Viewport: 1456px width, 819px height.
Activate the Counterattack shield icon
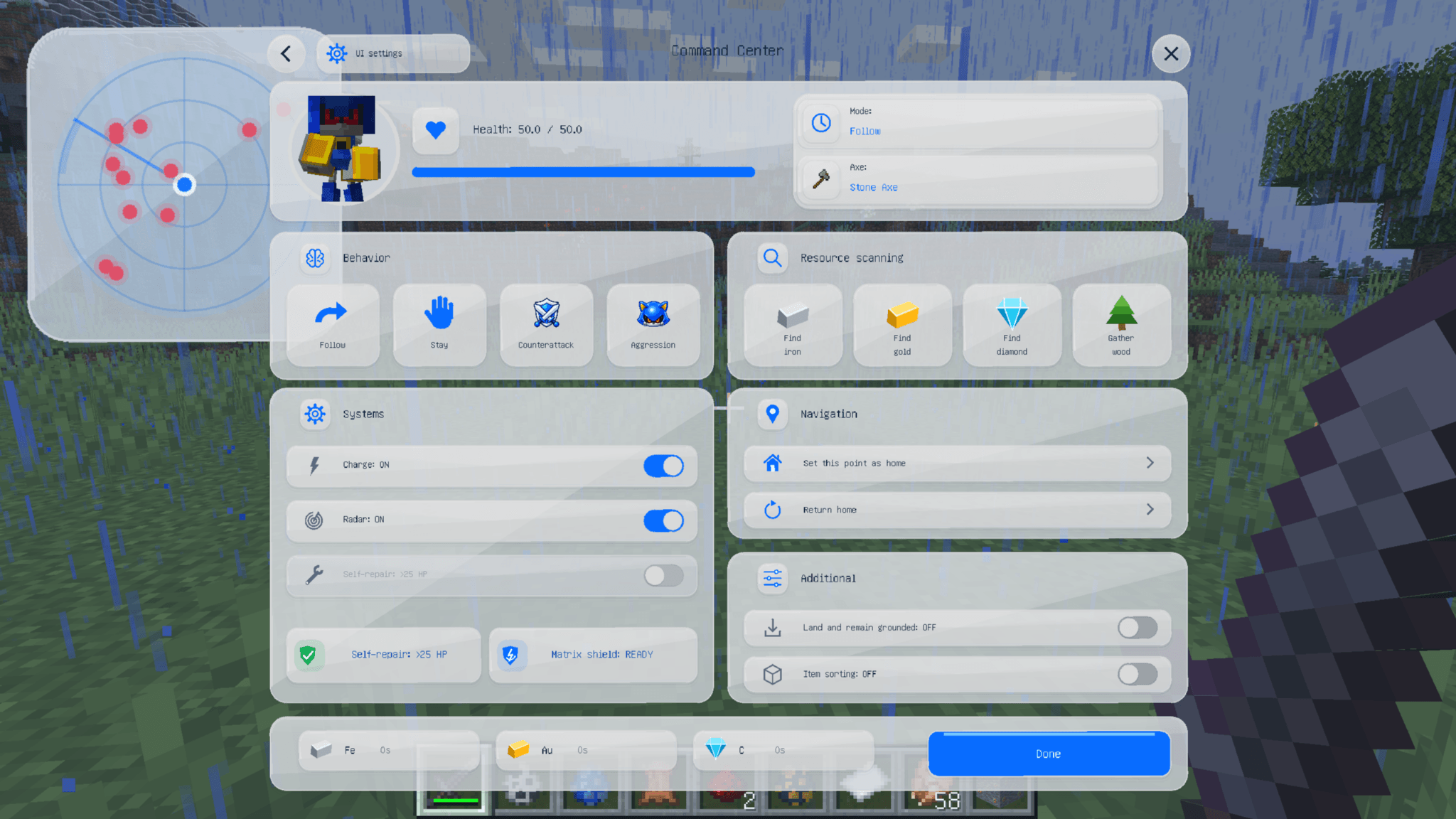[x=546, y=314]
